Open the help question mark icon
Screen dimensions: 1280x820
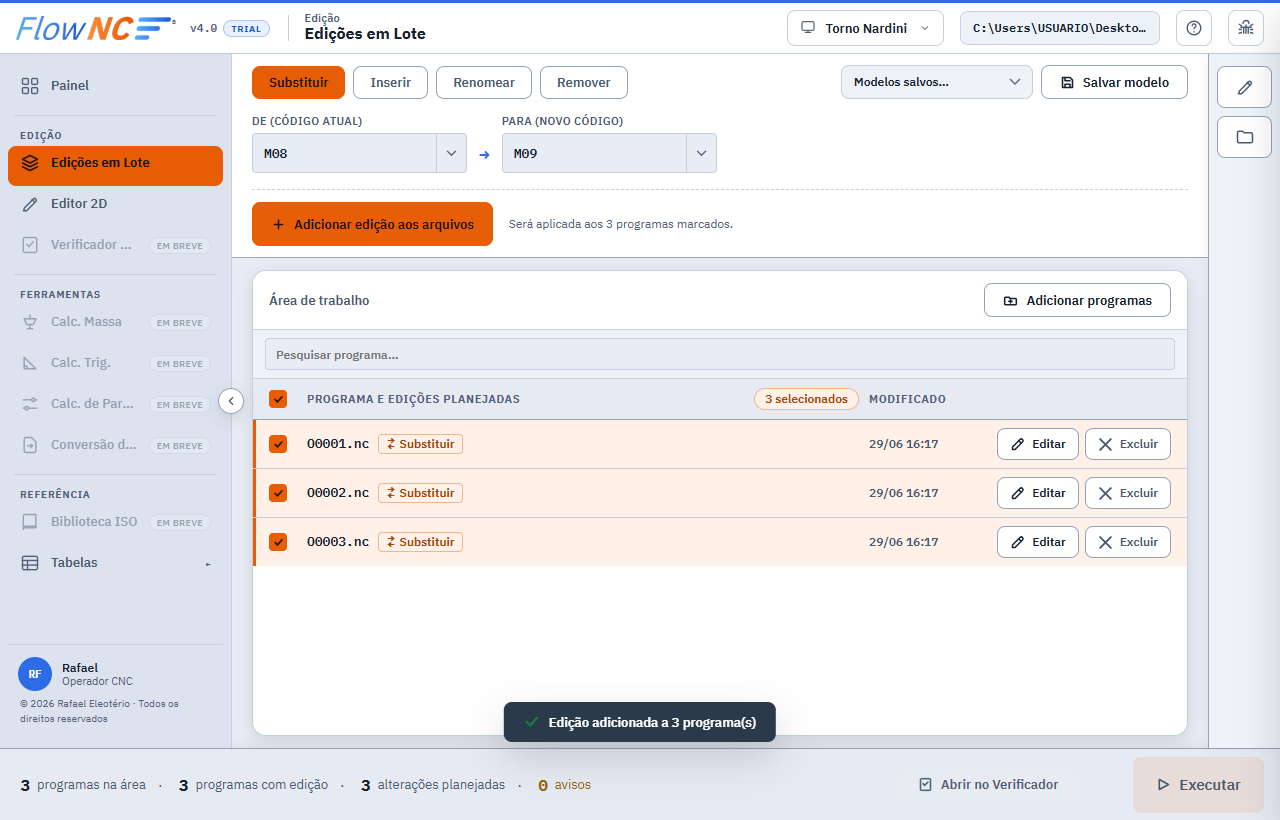click(1194, 28)
